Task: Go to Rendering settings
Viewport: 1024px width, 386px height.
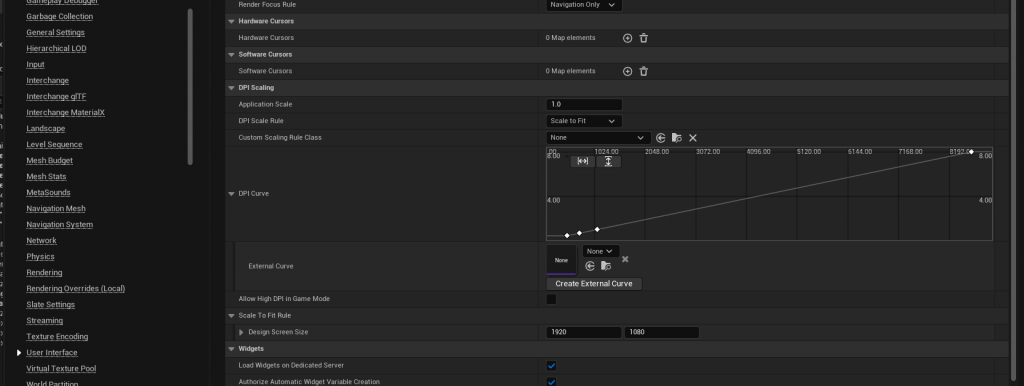Action: coord(44,272)
